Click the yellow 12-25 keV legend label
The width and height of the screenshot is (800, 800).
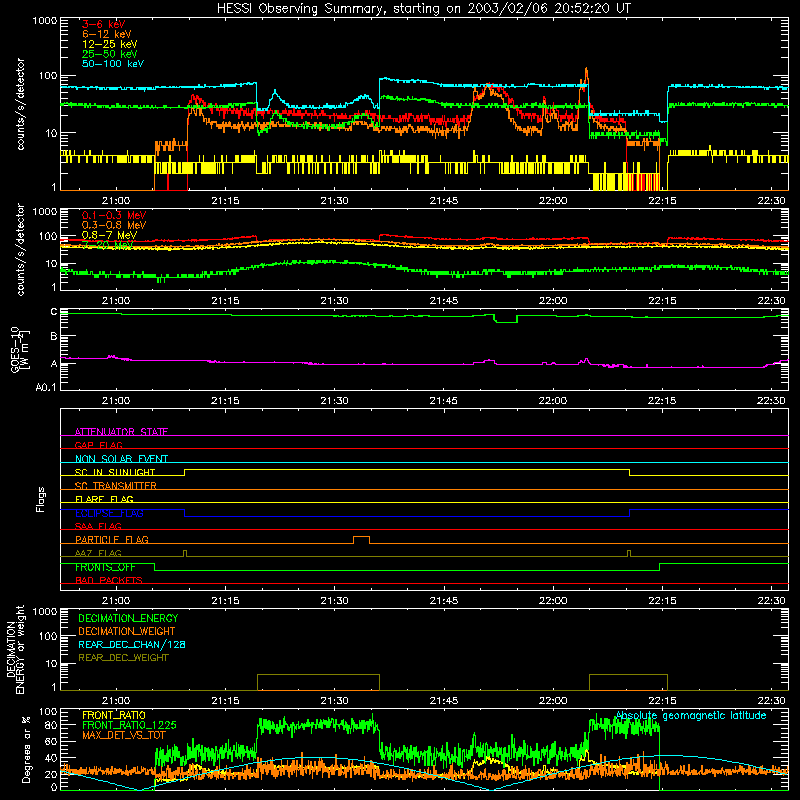pyautogui.click(x=110, y=44)
